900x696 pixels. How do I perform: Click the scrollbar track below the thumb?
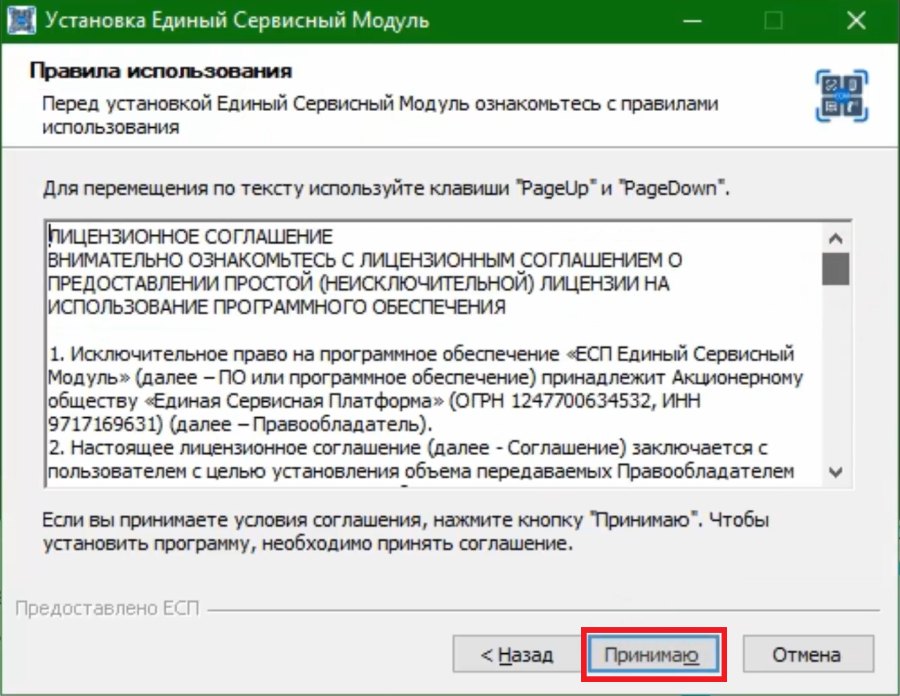(836, 372)
